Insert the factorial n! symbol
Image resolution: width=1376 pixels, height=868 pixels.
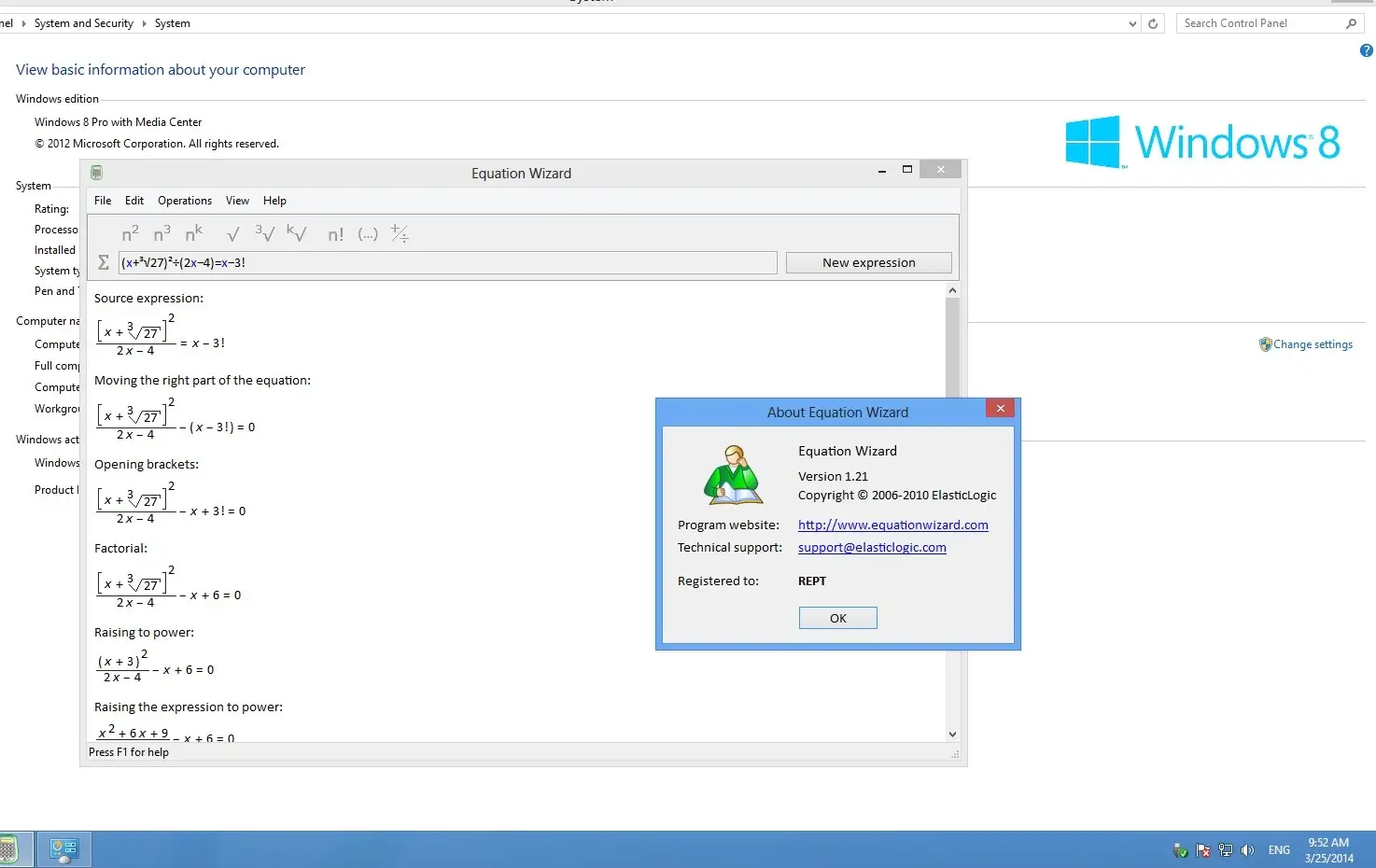click(x=336, y=234)
